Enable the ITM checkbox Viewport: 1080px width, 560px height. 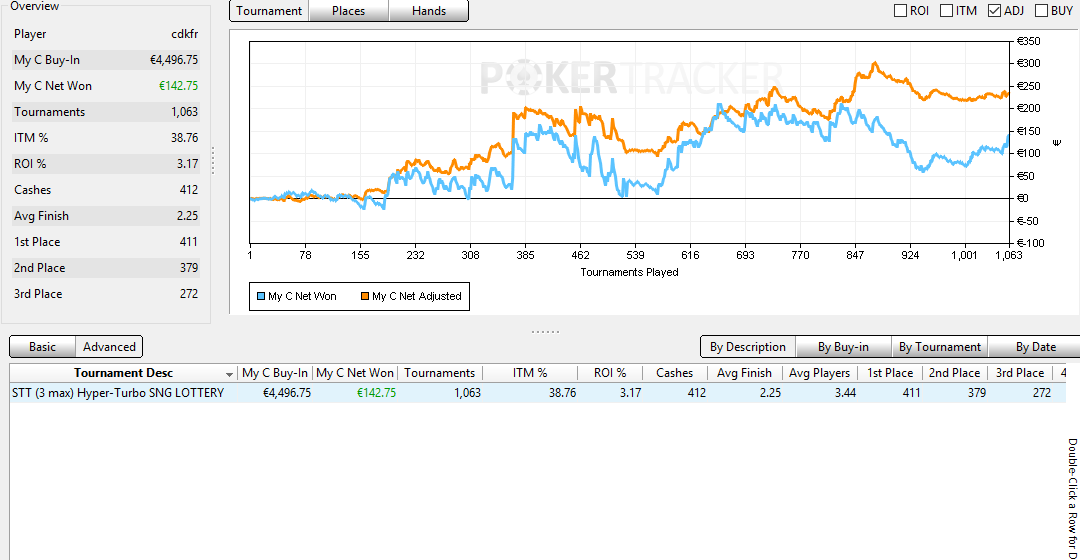click(946, 10)
